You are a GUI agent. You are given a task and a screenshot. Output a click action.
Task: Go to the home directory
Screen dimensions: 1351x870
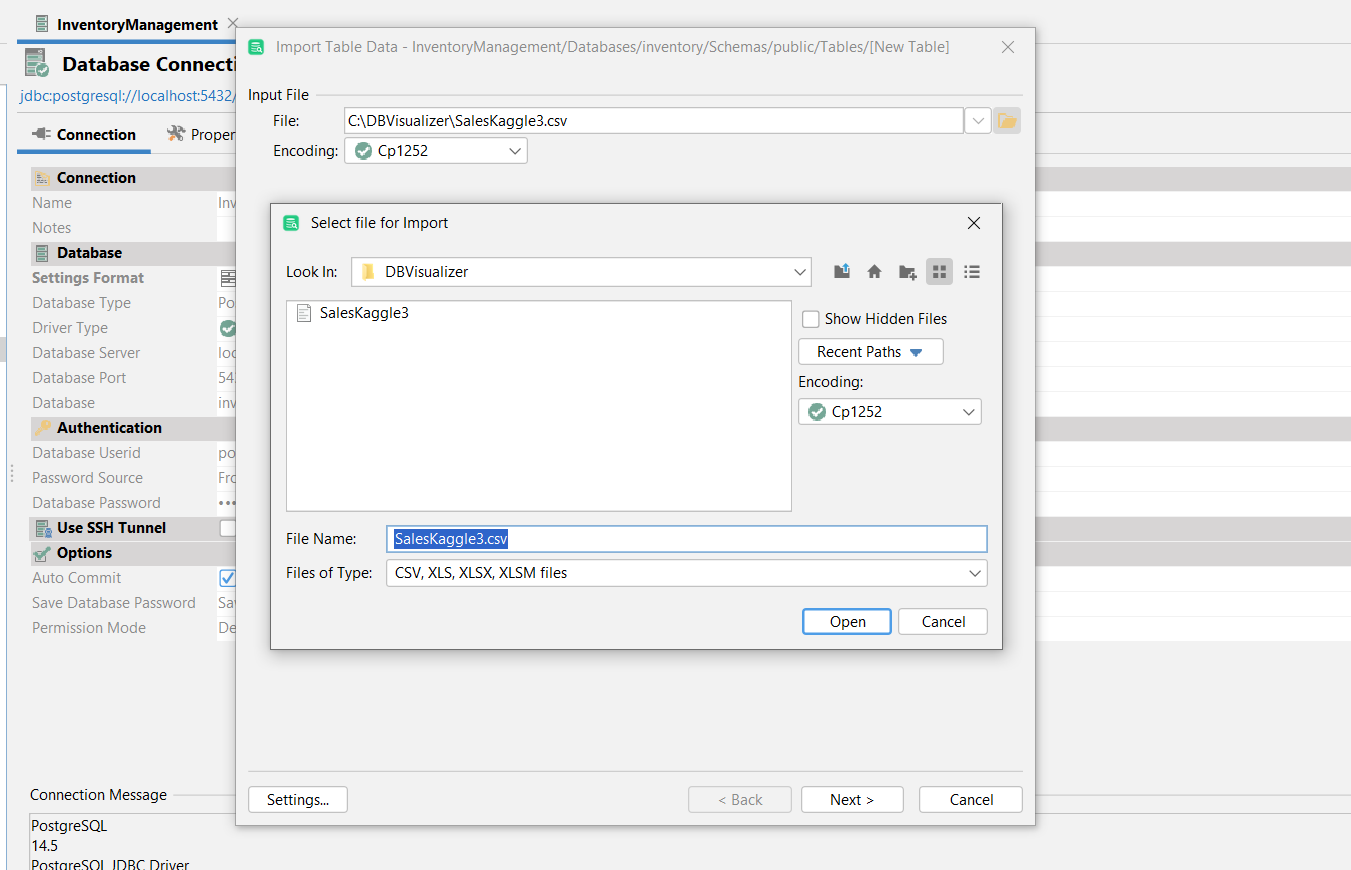pos(874,271)
